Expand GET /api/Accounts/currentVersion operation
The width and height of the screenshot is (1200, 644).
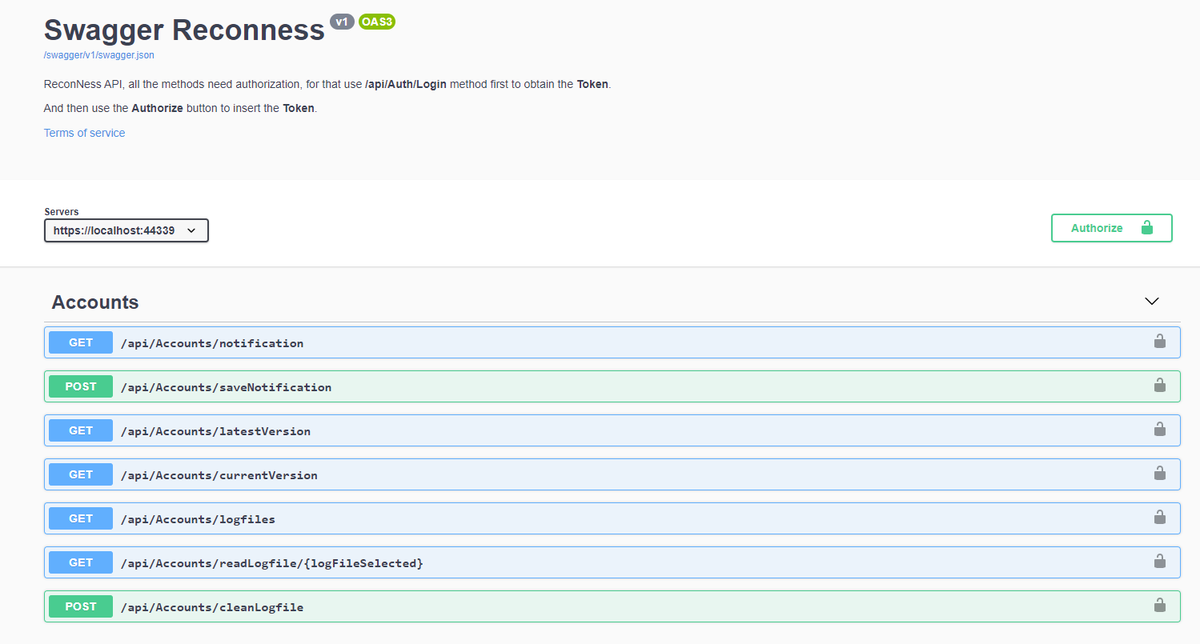pyautogui.click(x=612, y=474)
